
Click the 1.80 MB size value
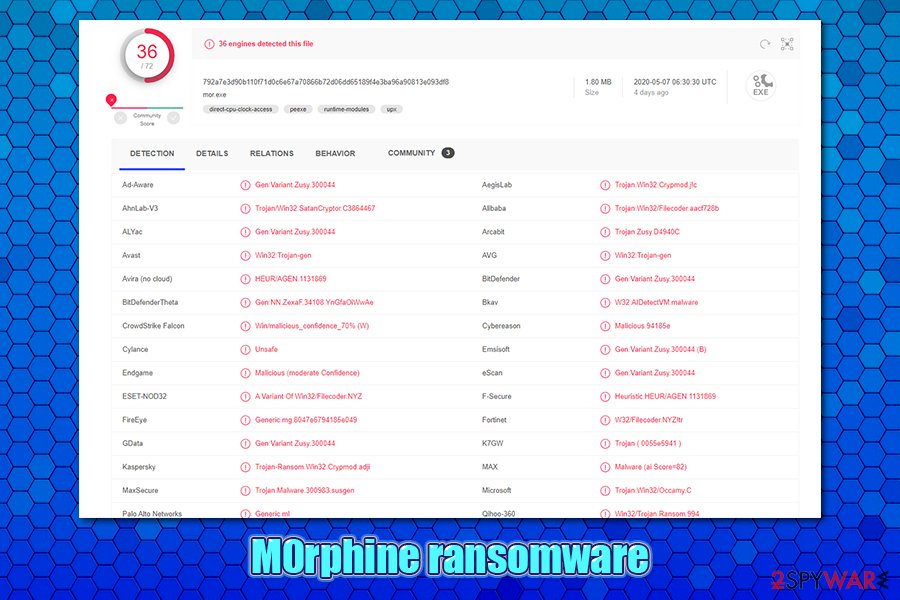pyautogui.click(x=598, y=82)
